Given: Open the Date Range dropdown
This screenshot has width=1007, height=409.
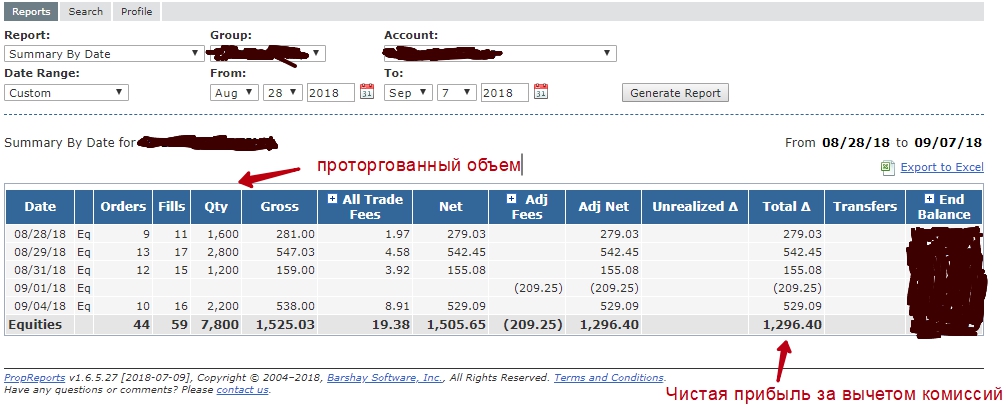Looking at the screenshot, I should (x=67, y=93).
